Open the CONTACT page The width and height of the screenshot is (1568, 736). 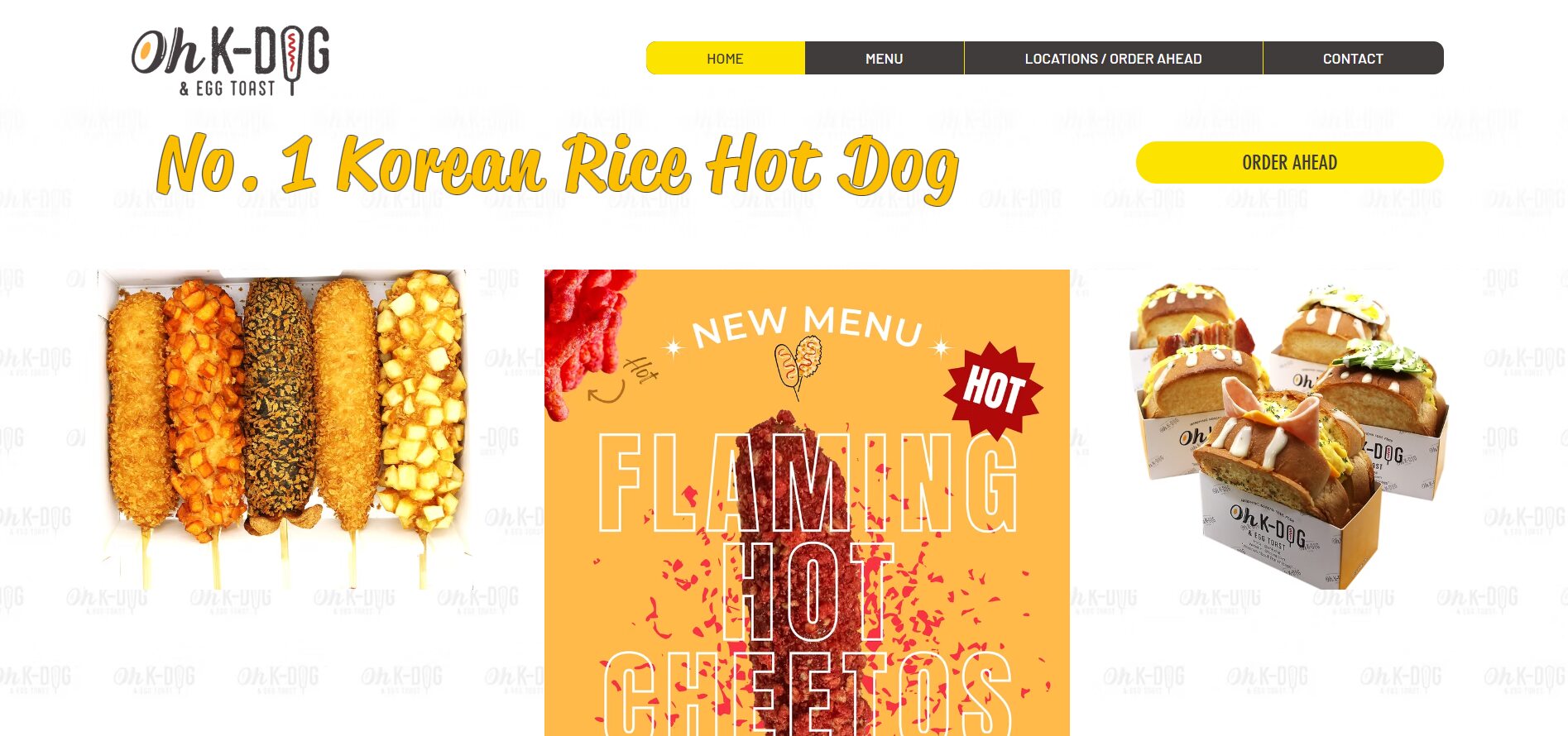pyautogui.click(x=1353, y=59)
